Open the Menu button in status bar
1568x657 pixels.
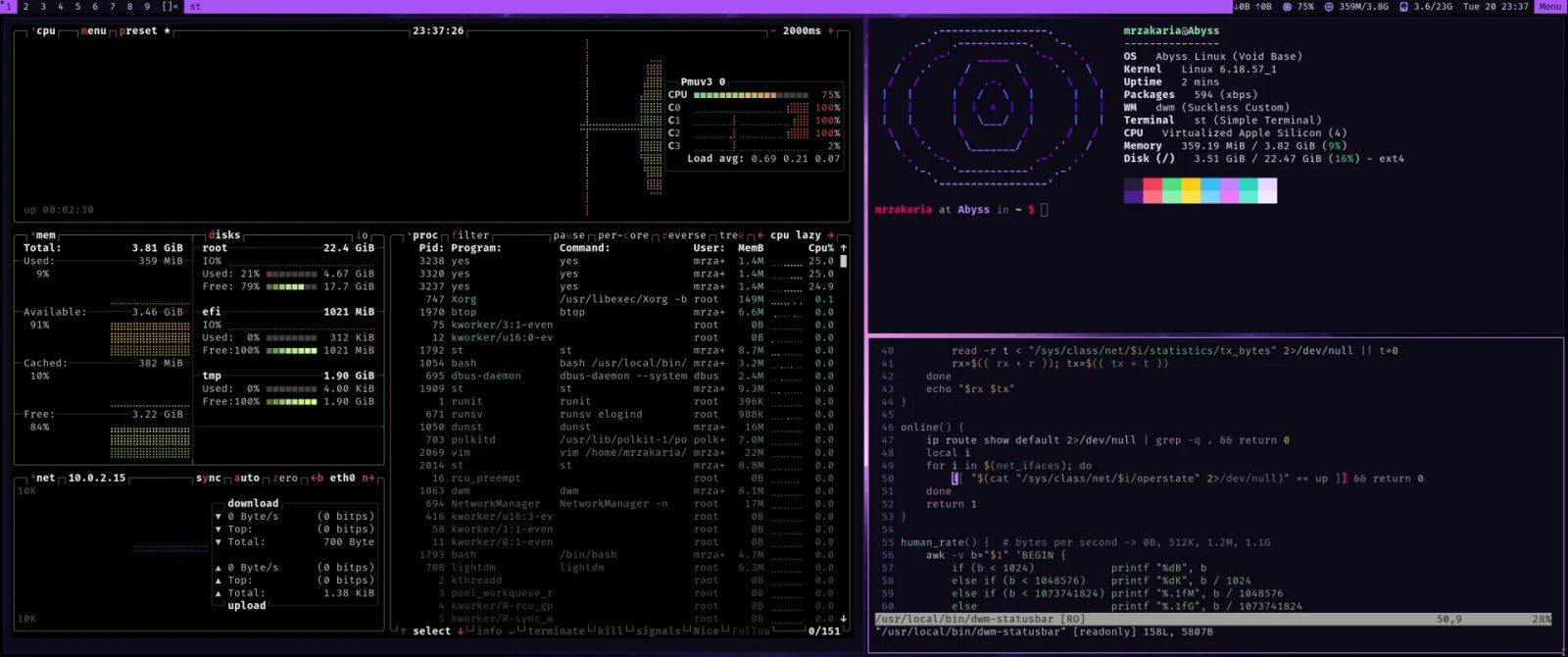pos(1550,6)
